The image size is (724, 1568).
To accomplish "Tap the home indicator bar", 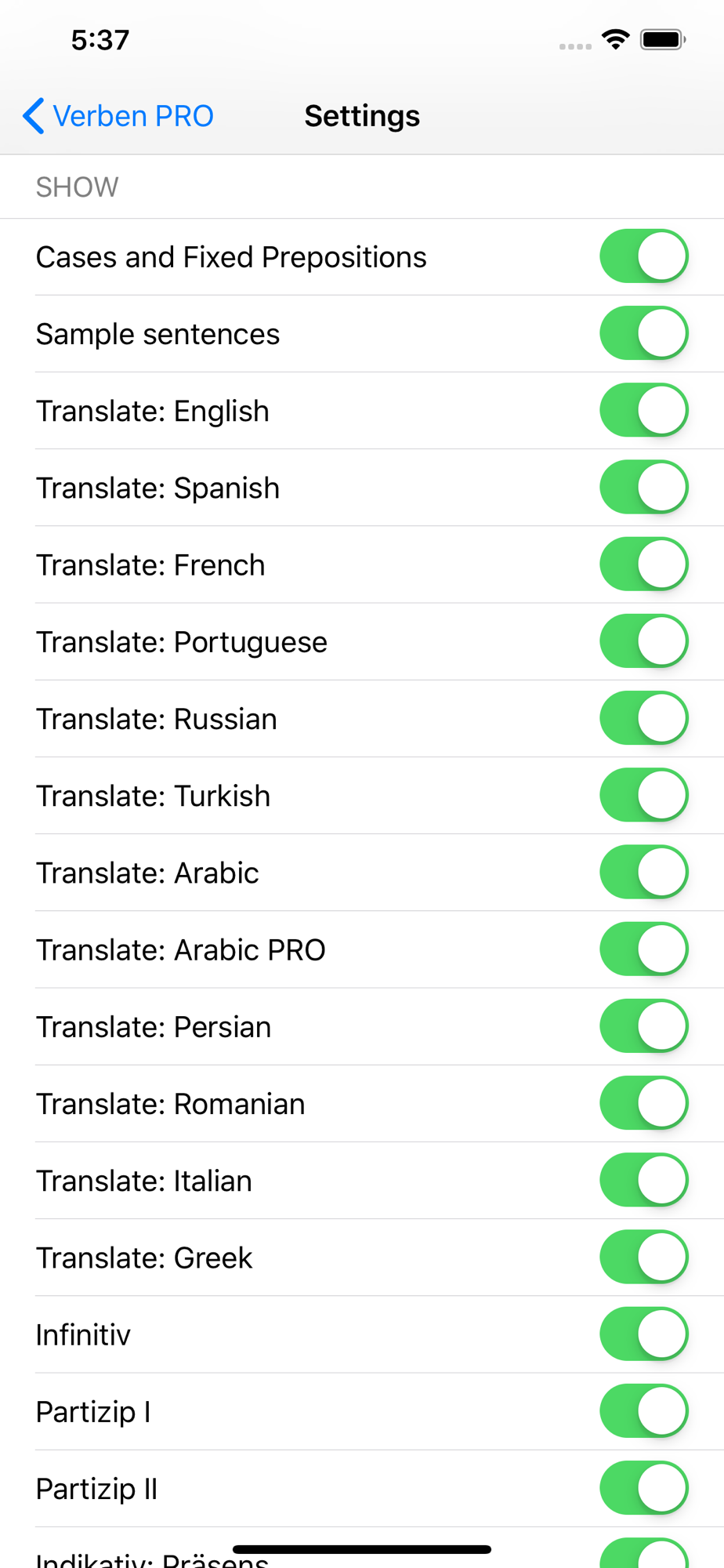I will pos(362,1549).
